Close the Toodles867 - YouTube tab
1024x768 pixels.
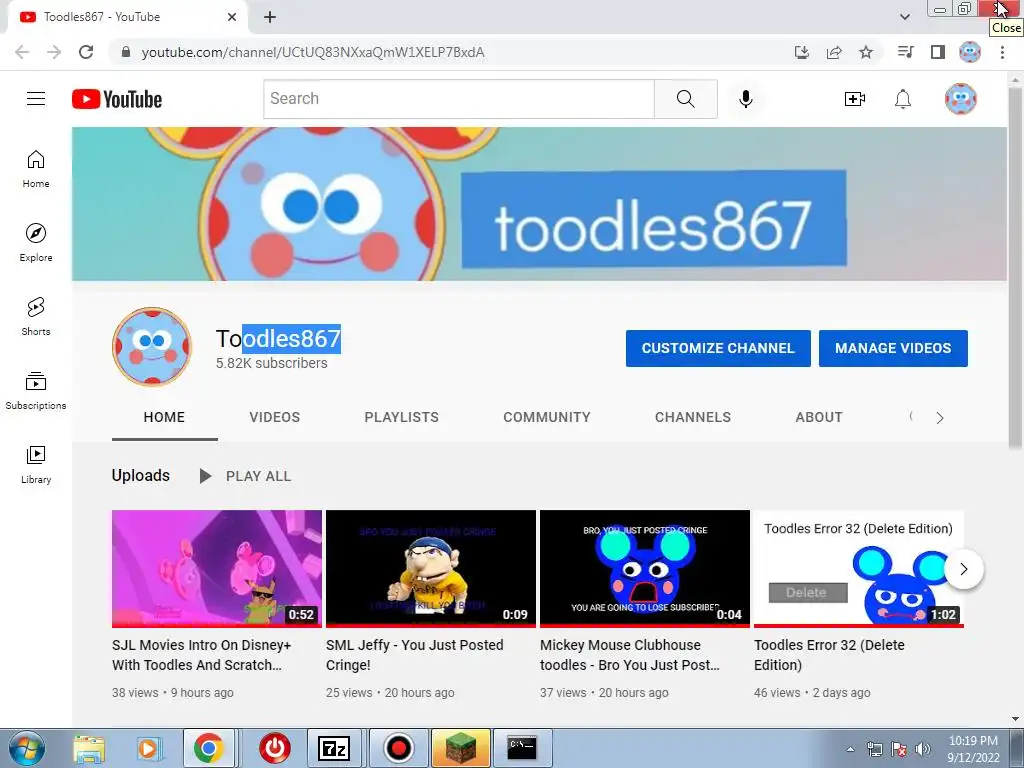click(x=232, y=17)
